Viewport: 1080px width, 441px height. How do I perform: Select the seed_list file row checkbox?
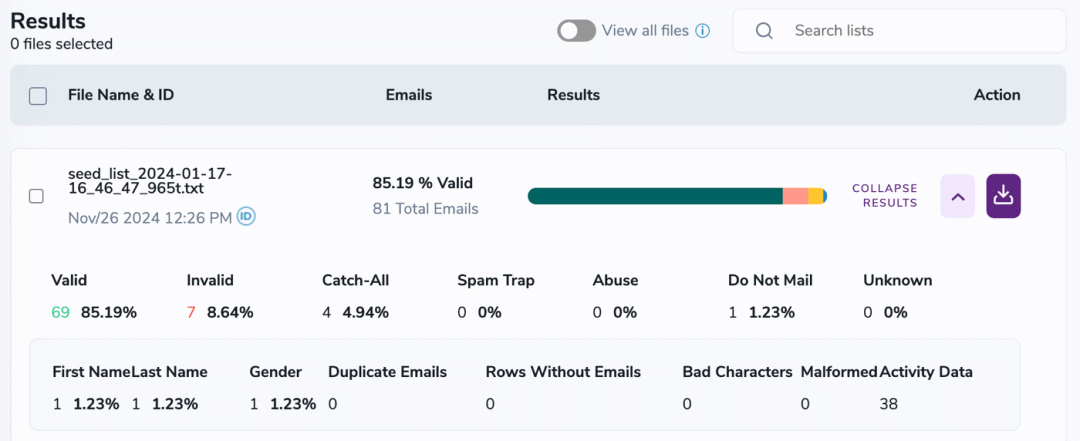pyautogui.click(x=36, y=196)
